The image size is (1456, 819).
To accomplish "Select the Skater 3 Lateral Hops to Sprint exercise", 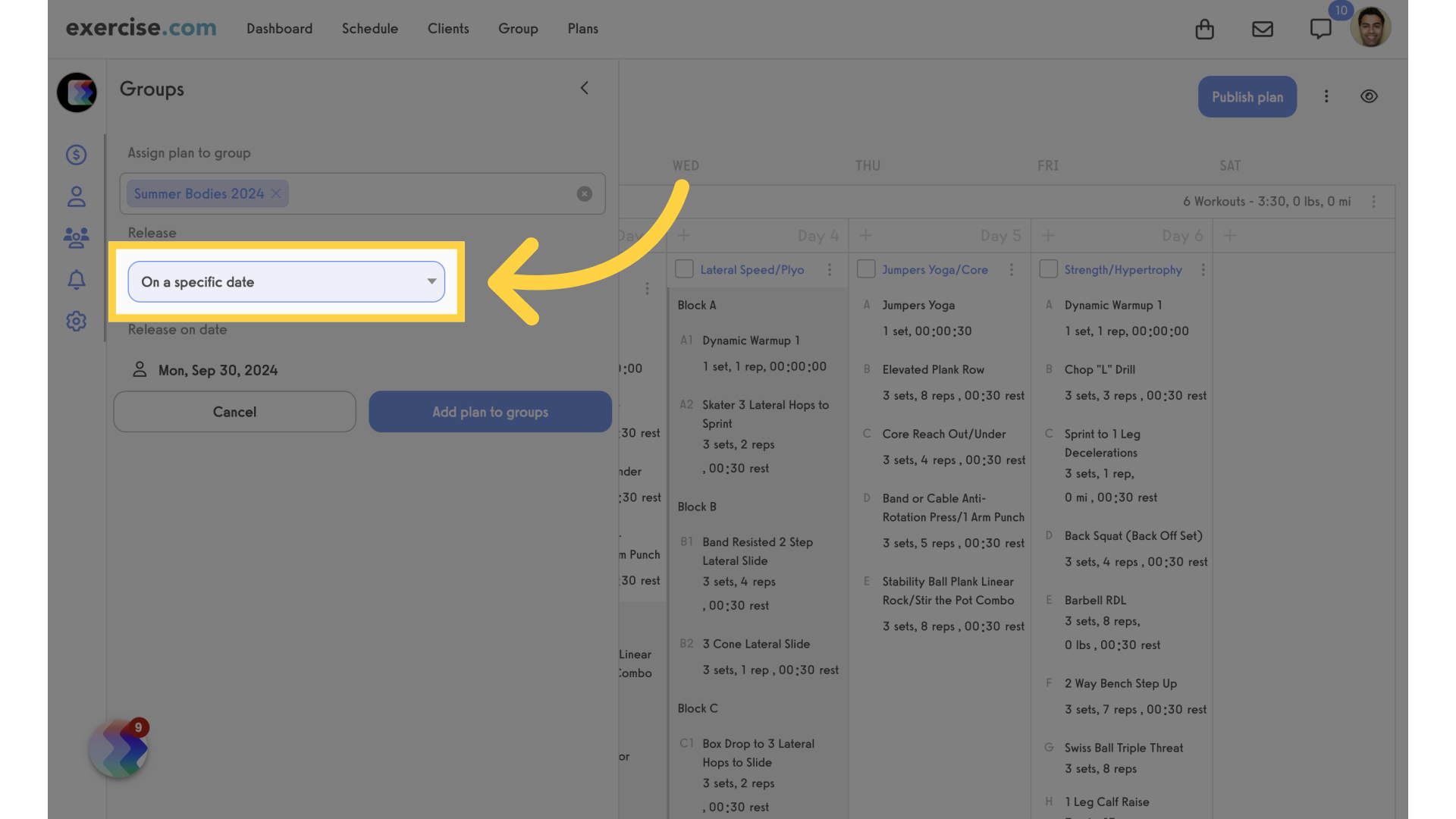I will [765, 414].
